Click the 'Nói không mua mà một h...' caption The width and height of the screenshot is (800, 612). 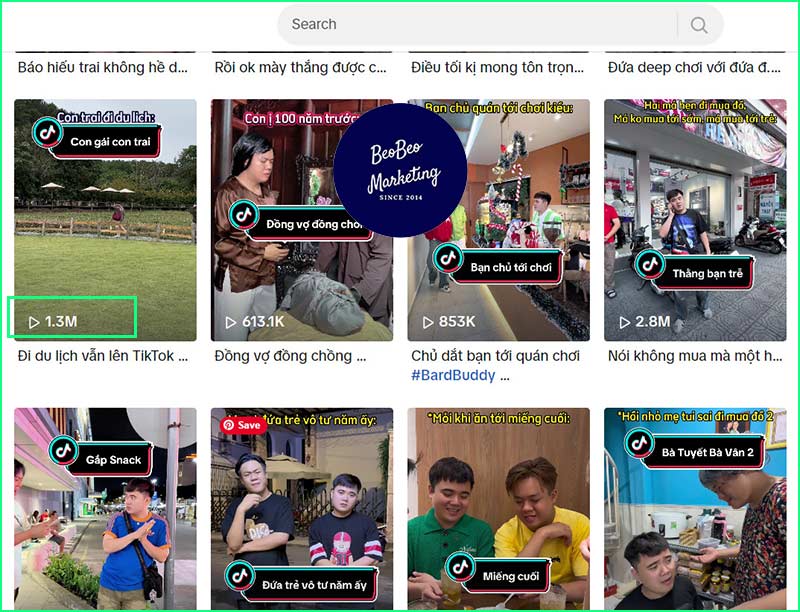pyautogui.click(x=694, y=356)
